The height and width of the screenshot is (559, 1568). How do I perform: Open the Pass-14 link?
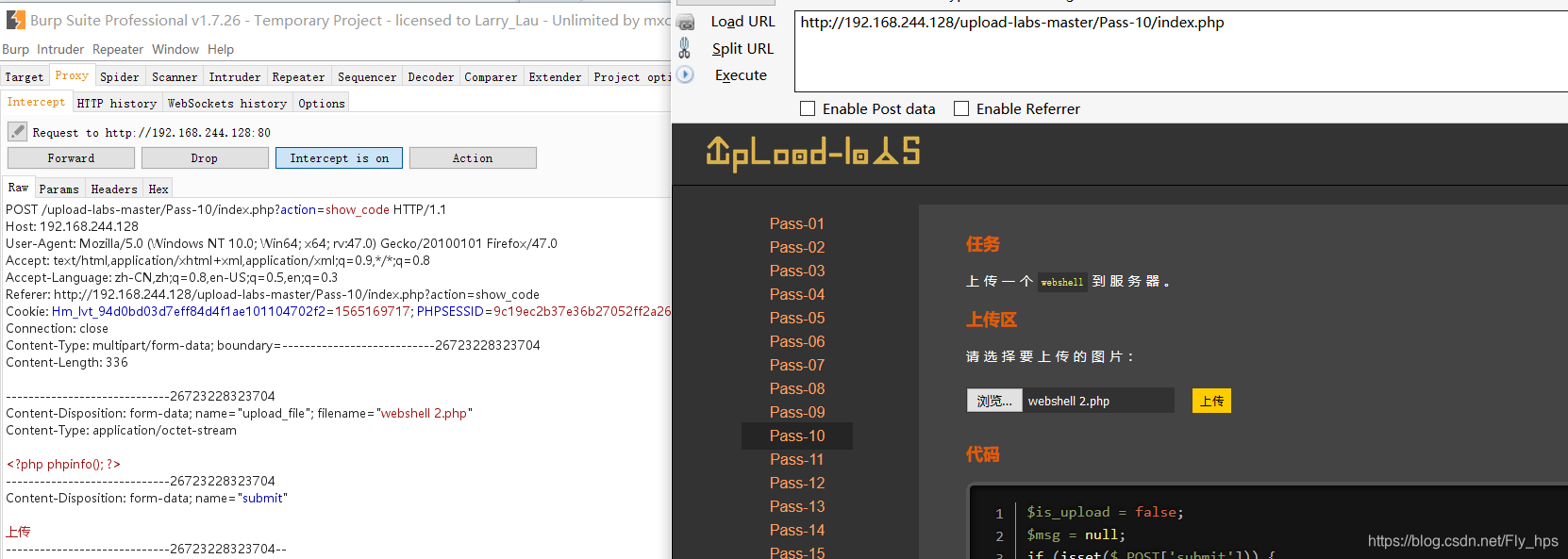797,530
